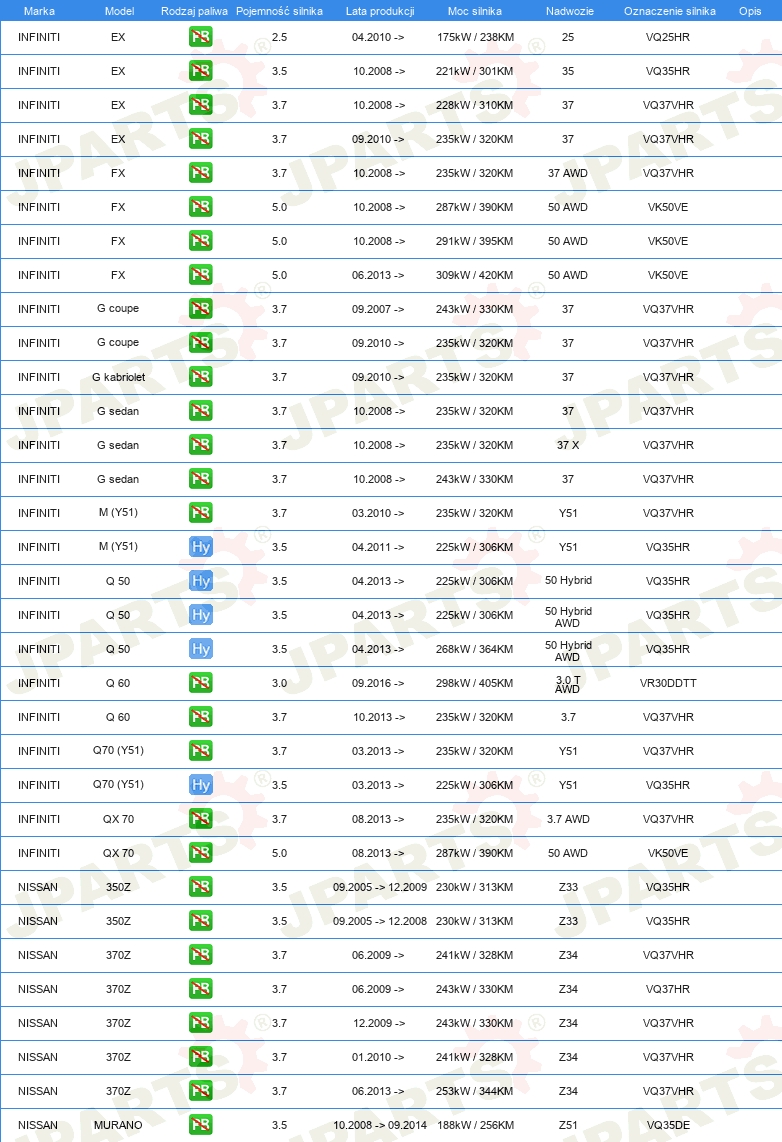Click petrol icon in G kabriolet row
Screen dimensions: 782x1142
coord(200,377)
